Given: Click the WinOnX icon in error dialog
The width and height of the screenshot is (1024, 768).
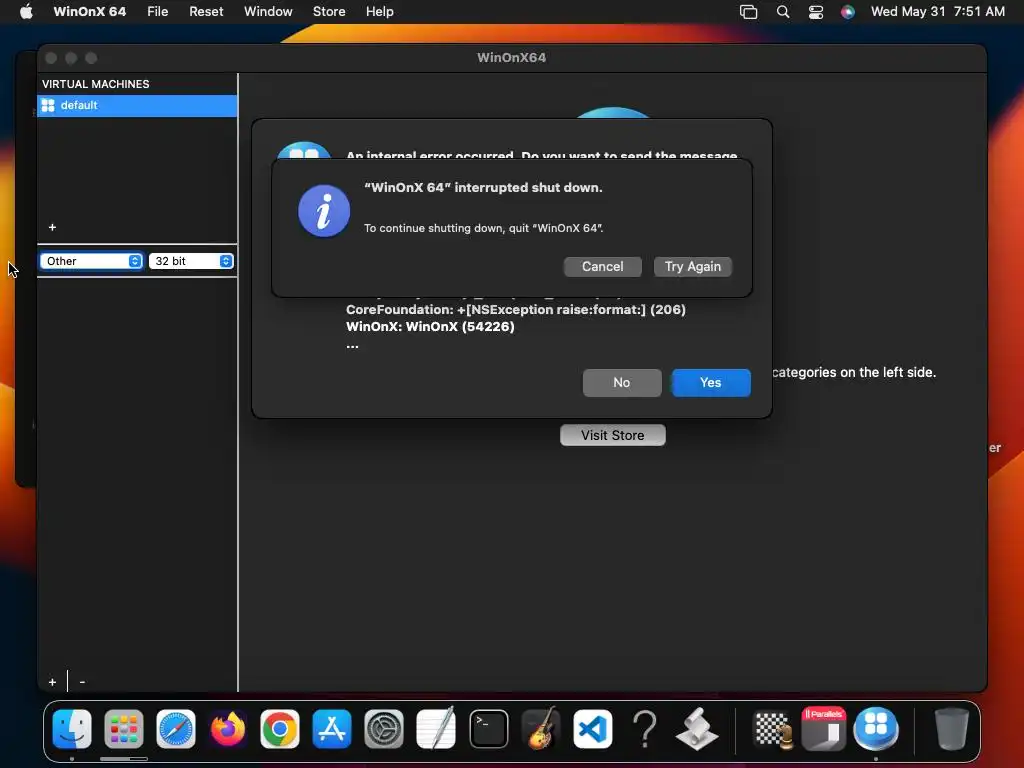Looking at the screenshot, I should 304,151.
